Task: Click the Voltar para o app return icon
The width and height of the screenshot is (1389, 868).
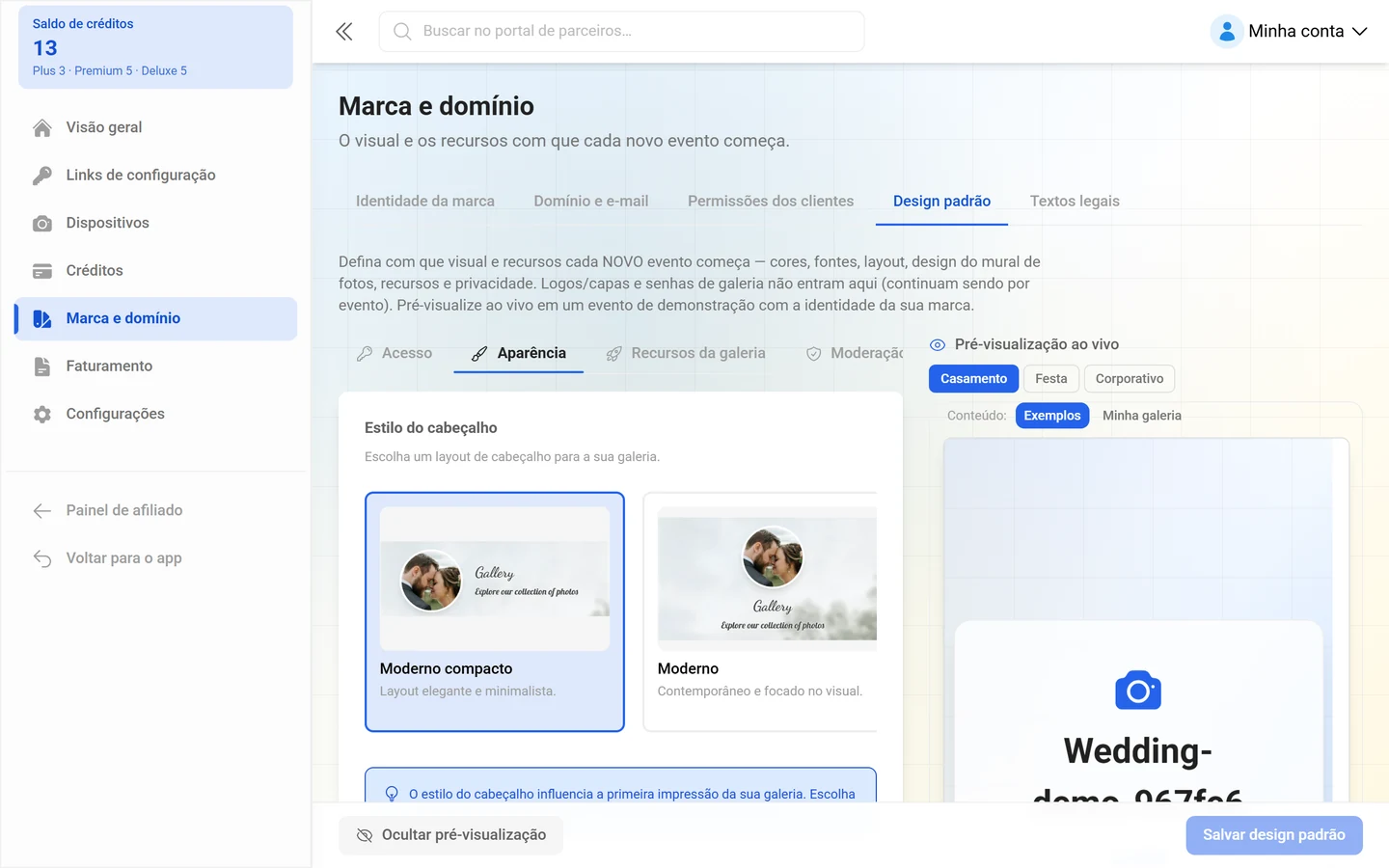Action: click(42, 558)
